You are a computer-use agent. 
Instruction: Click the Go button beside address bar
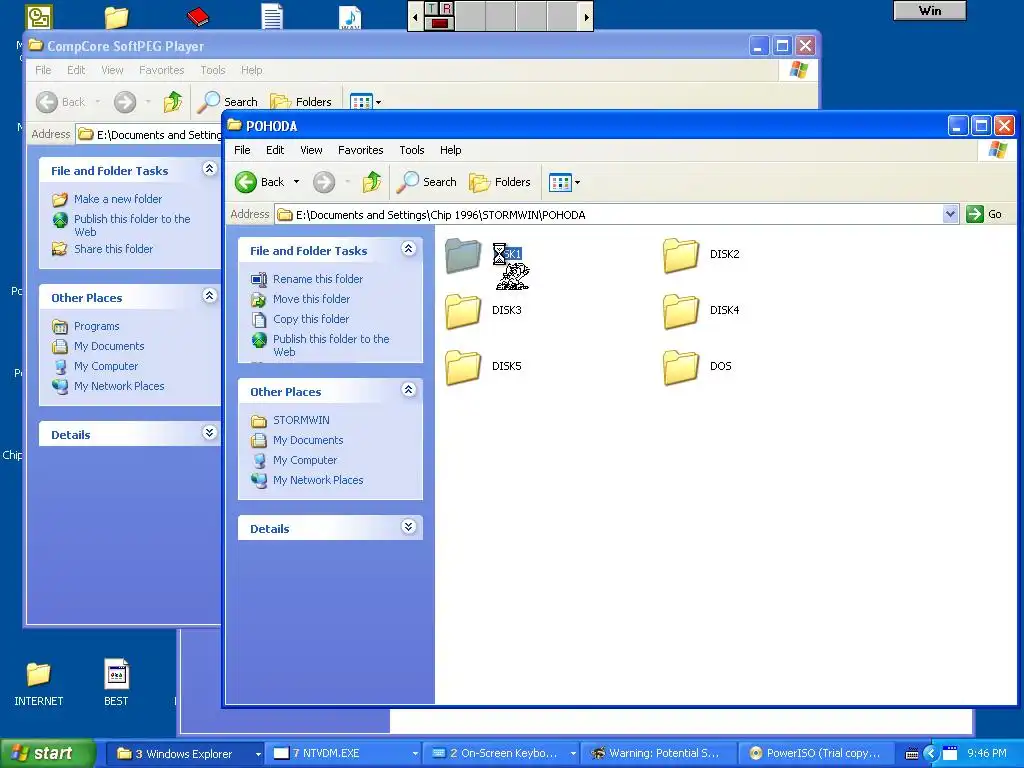(984, 214)
